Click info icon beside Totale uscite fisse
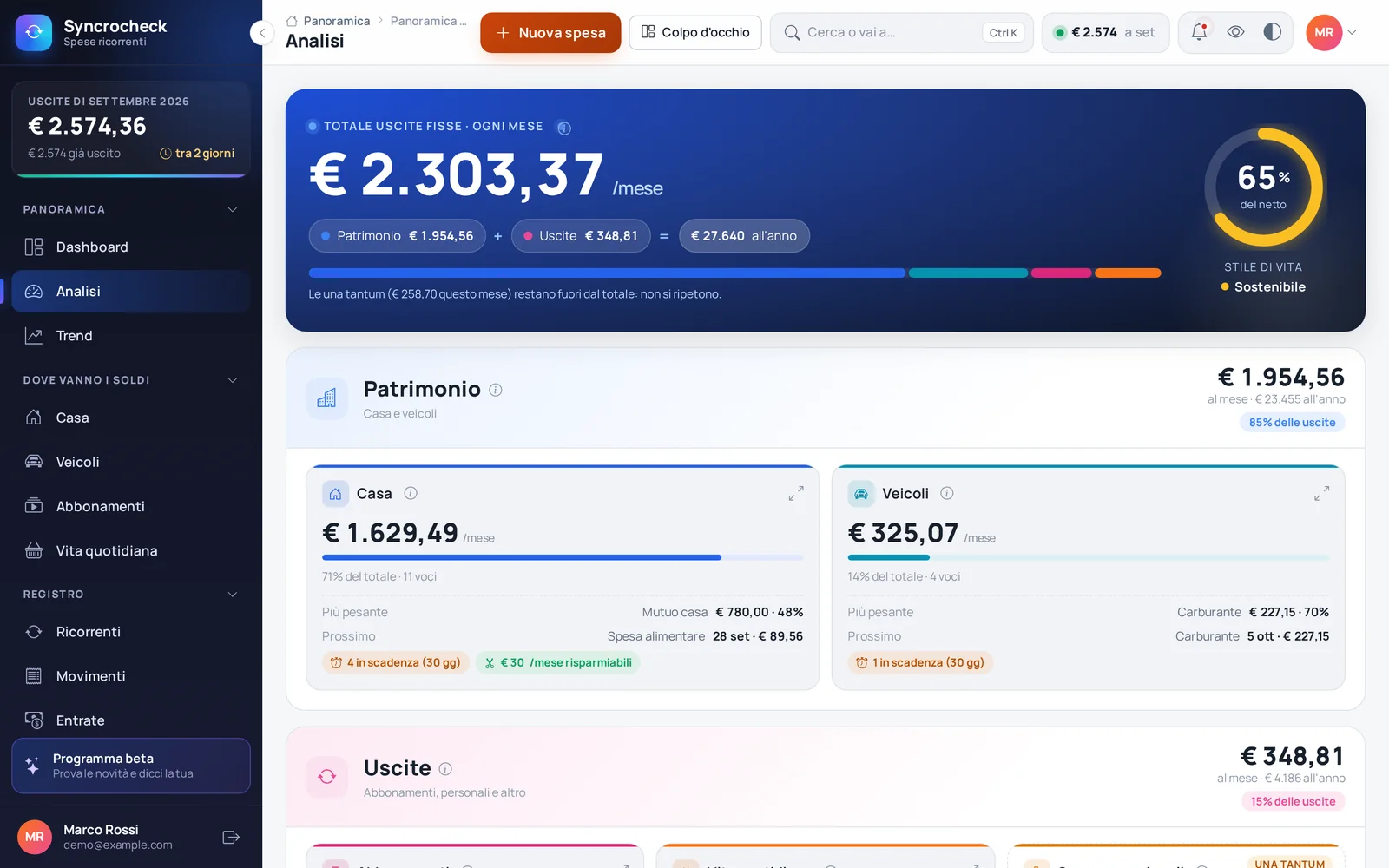Viewport: 1389px width, 868px height. [564, 128]
